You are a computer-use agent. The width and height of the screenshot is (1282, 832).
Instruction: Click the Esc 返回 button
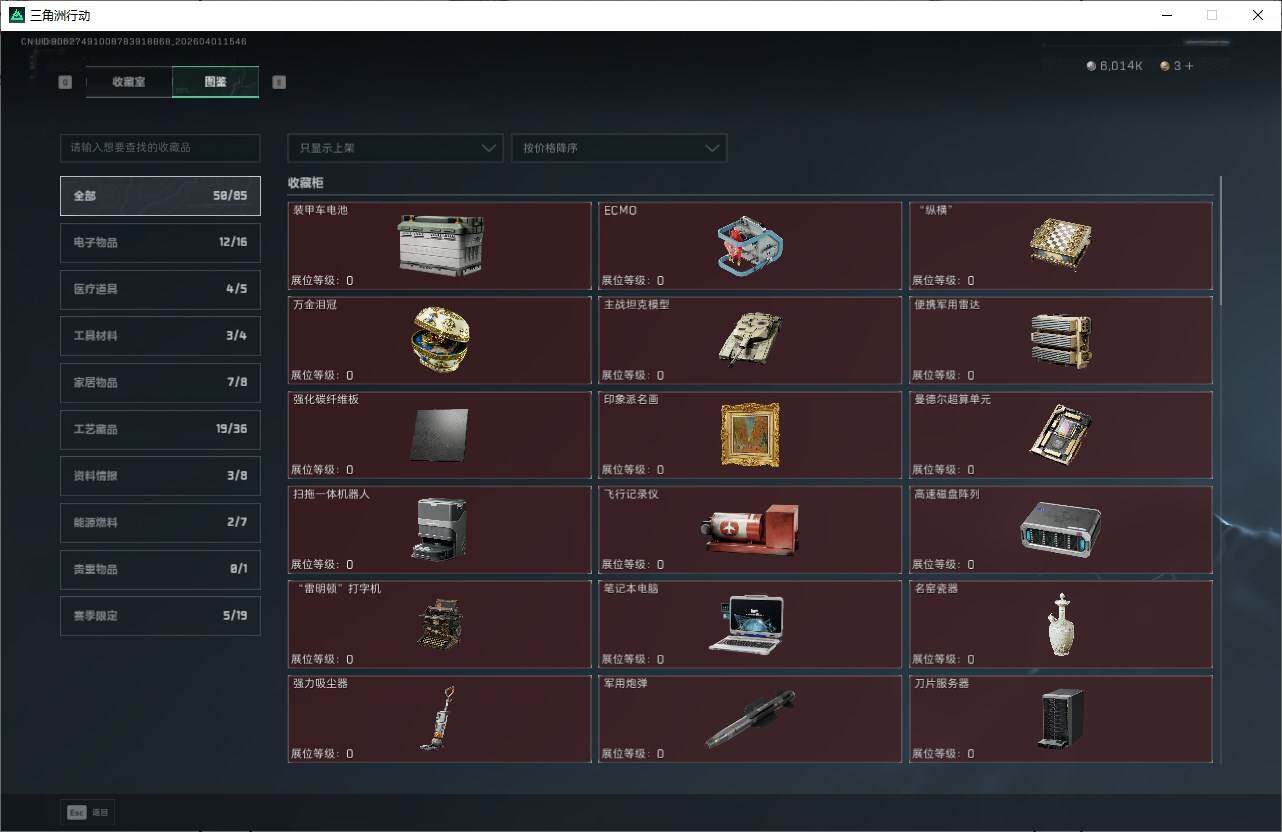click(87, 812)
